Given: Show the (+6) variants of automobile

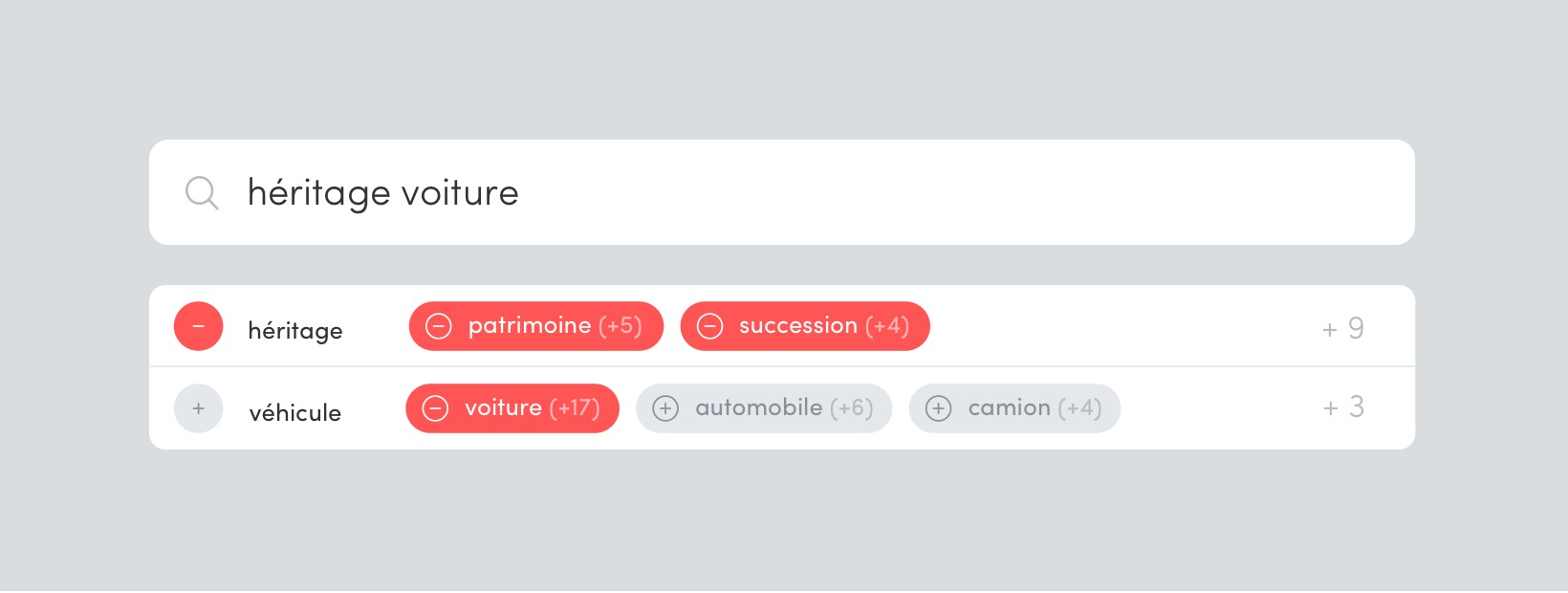Looking at the screenshot, I should point(852,408).
